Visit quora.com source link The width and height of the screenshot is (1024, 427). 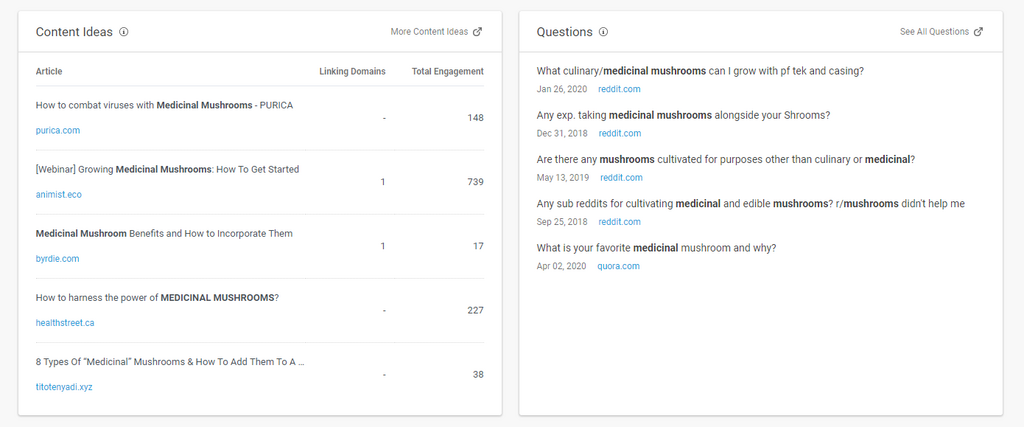click(x=618, y=266)
